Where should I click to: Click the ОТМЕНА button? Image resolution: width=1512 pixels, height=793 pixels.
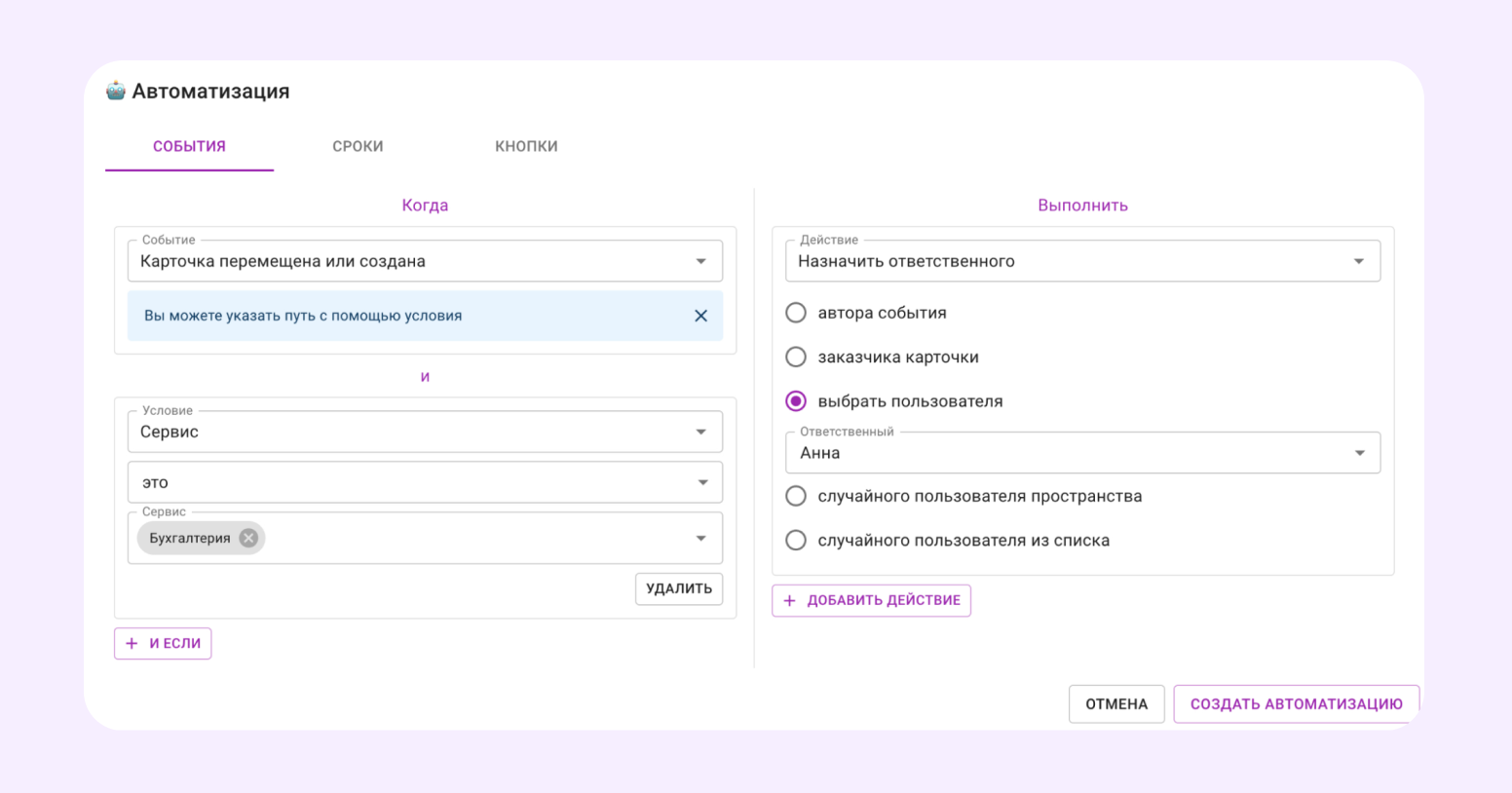coord(1116,704)
